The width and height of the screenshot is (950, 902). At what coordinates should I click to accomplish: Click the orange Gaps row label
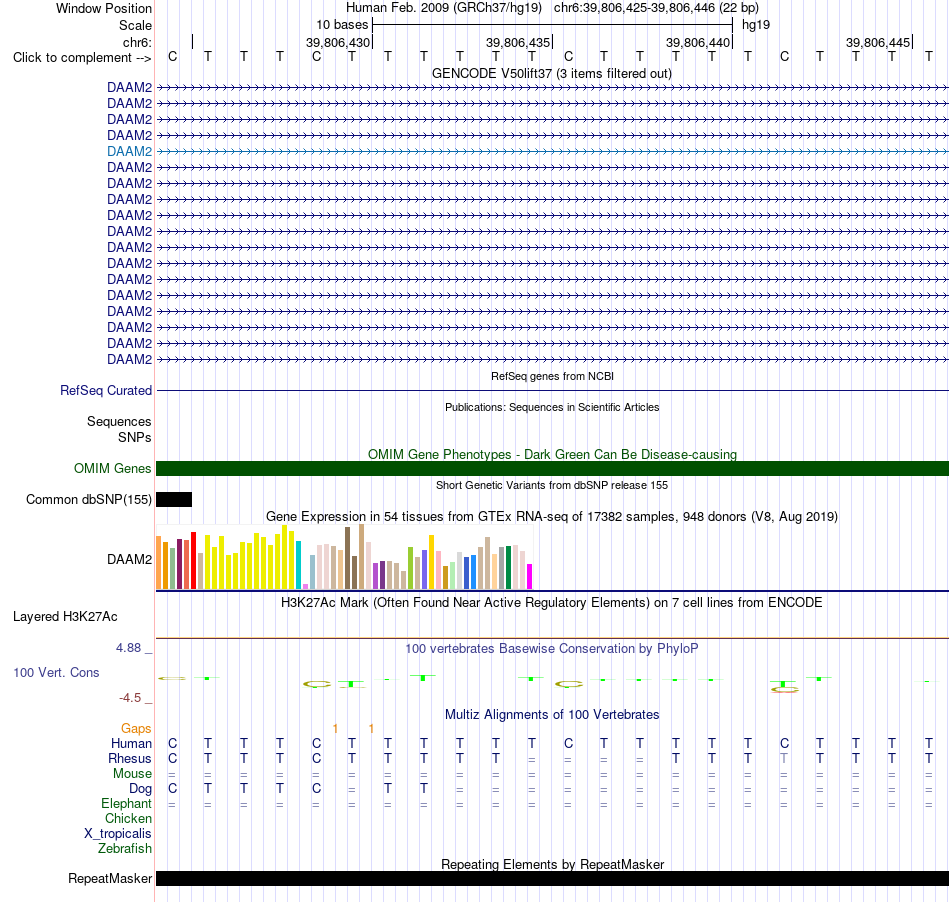point(136,729)
